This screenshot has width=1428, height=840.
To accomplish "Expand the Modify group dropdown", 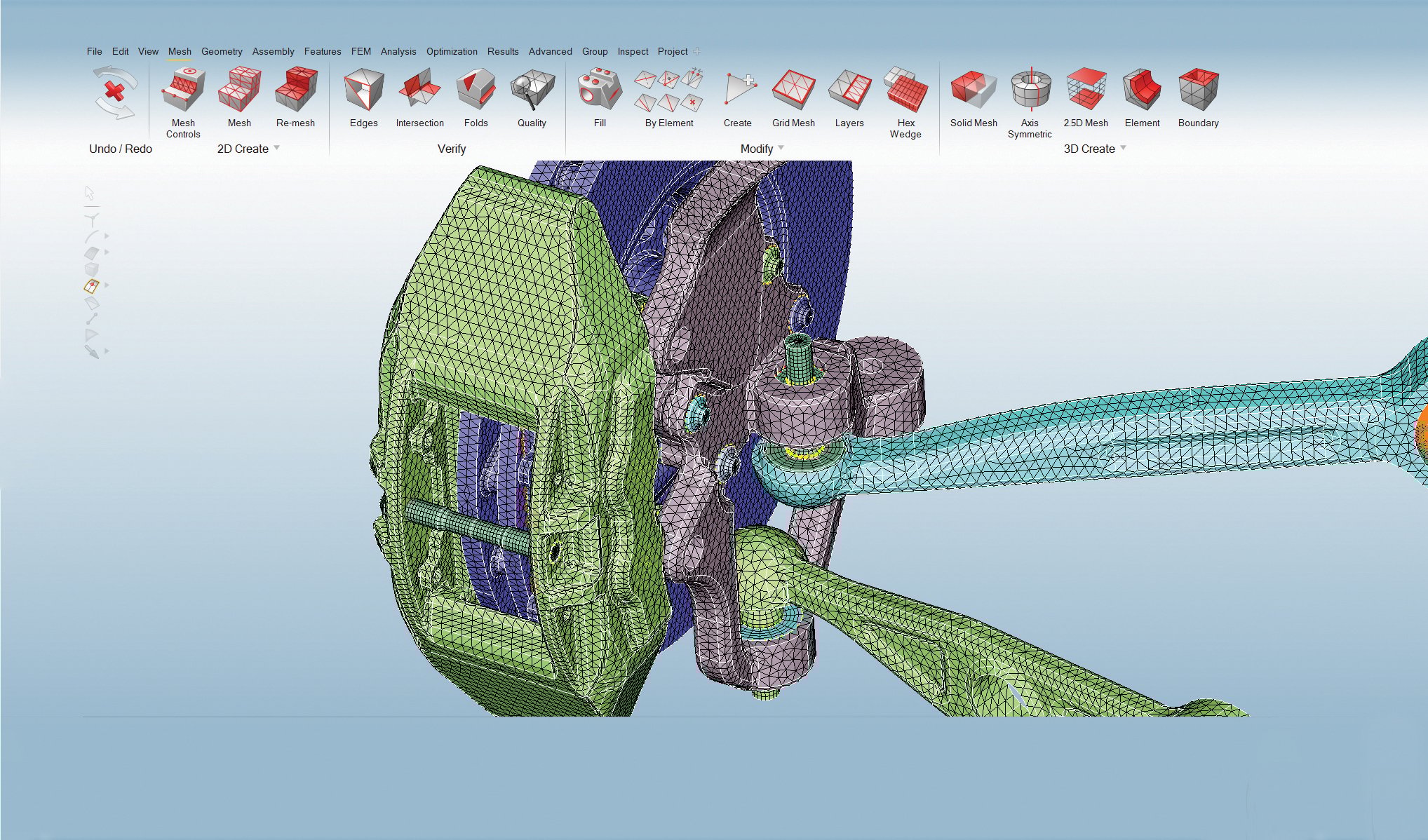I will (781, 148).
